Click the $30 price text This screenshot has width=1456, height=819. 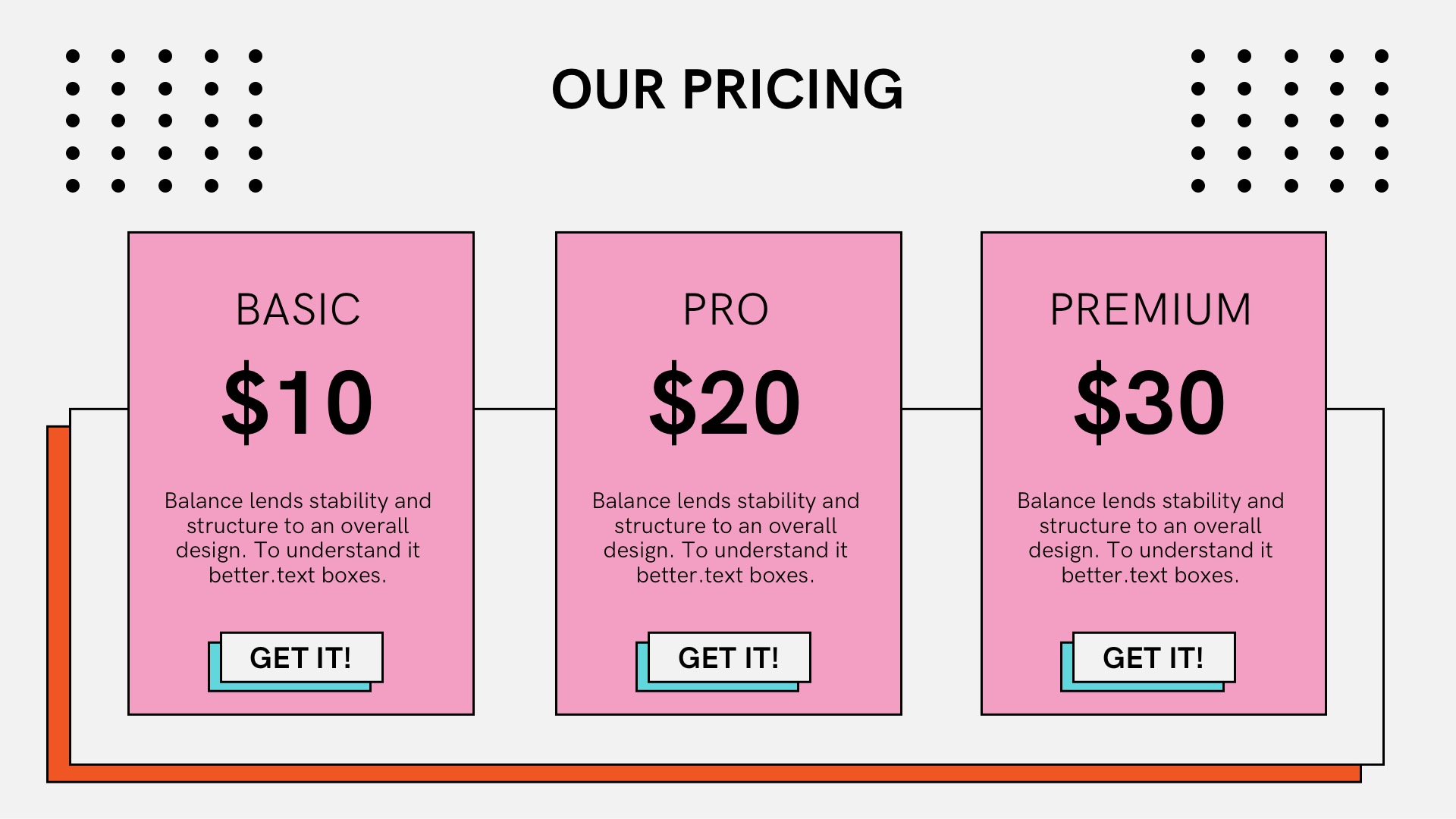point(1150,402)
